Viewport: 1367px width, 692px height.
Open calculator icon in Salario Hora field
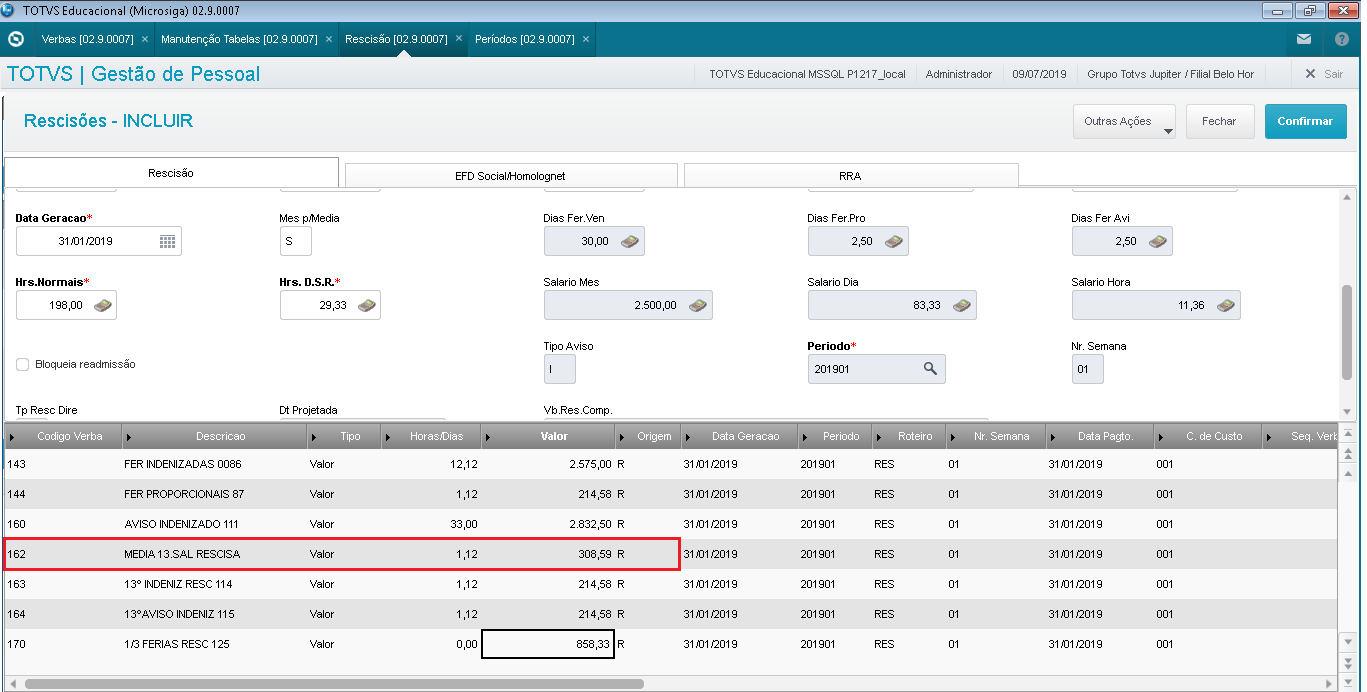coord(1226,305)
